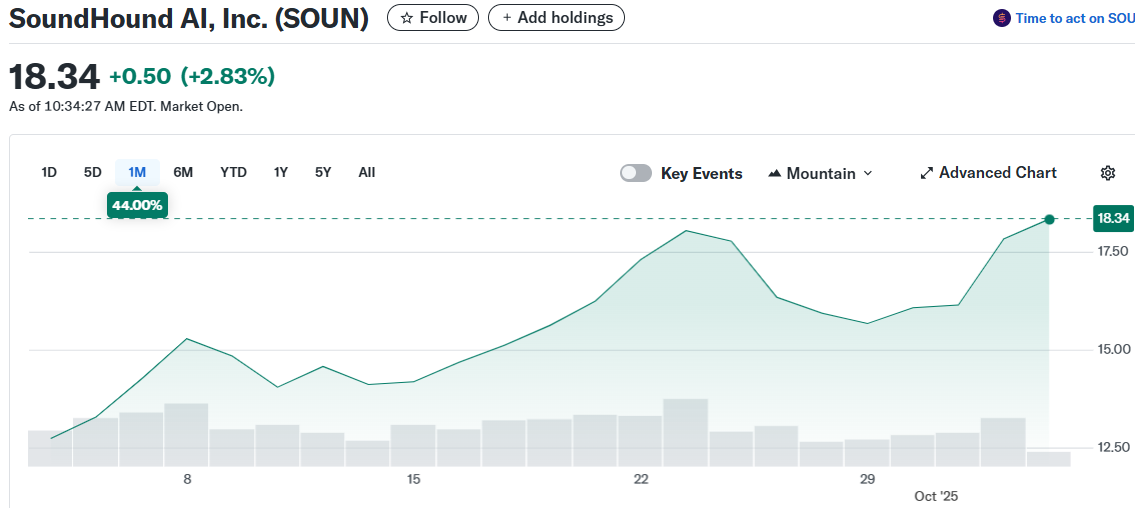This screenshot has height=508, width=1135.
Task: Show the All time range
Action: tap(367, 172)
